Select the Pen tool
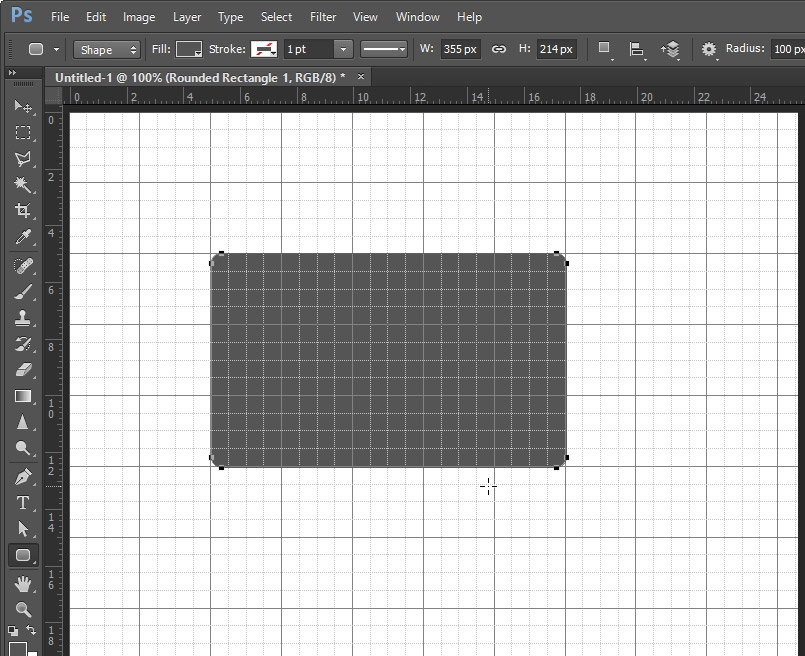805x656 pixels. click(x=23, y=476)
